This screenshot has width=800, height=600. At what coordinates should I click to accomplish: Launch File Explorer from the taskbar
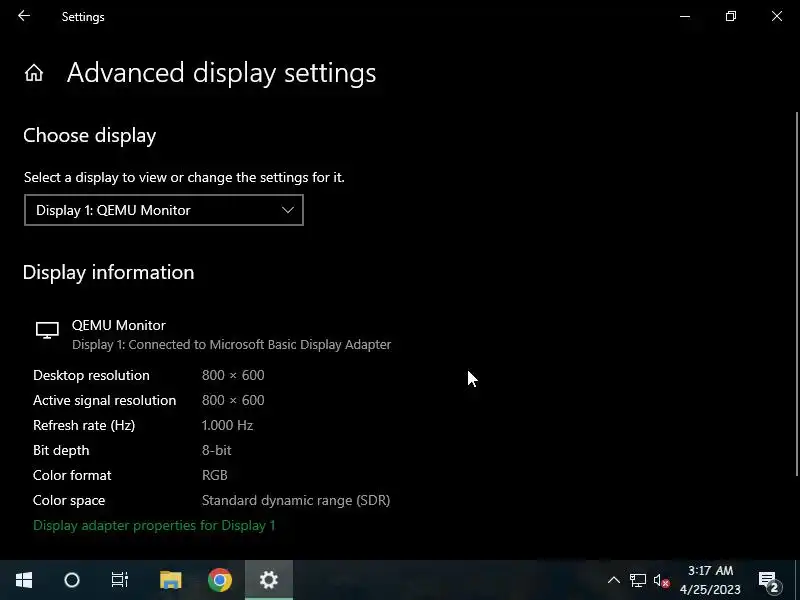170,580
